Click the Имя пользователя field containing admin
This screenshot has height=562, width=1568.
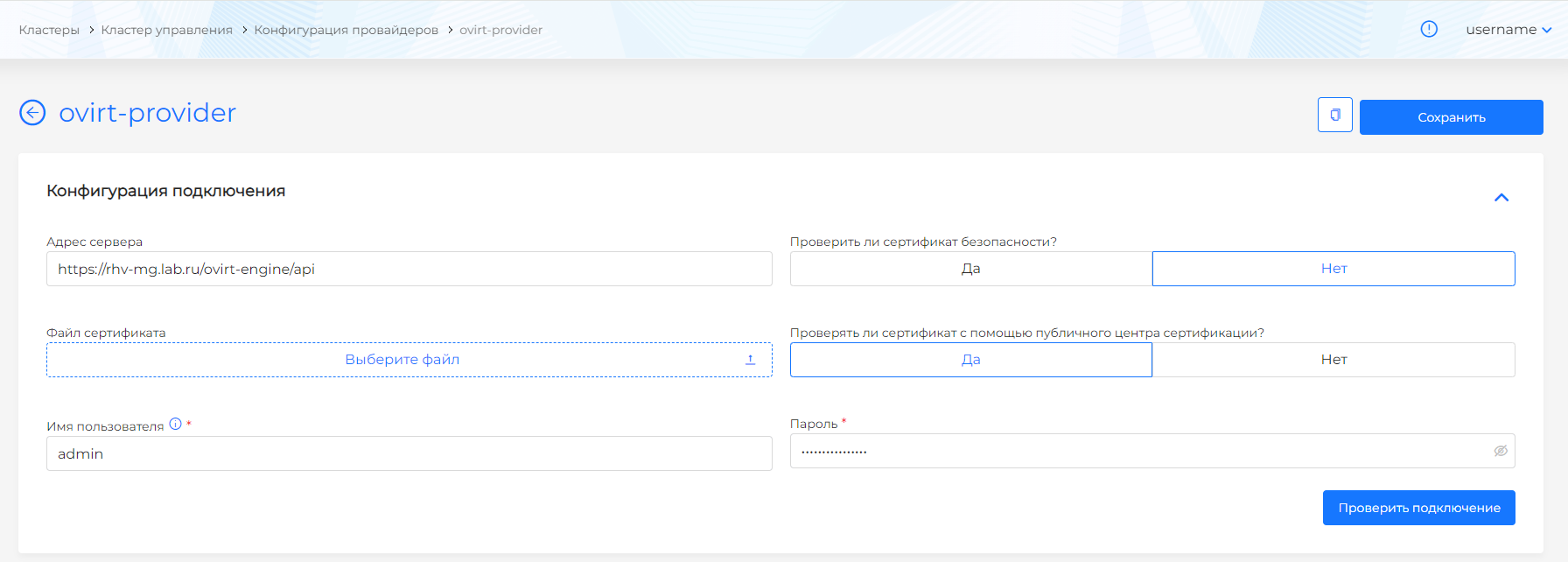(409, 453)
